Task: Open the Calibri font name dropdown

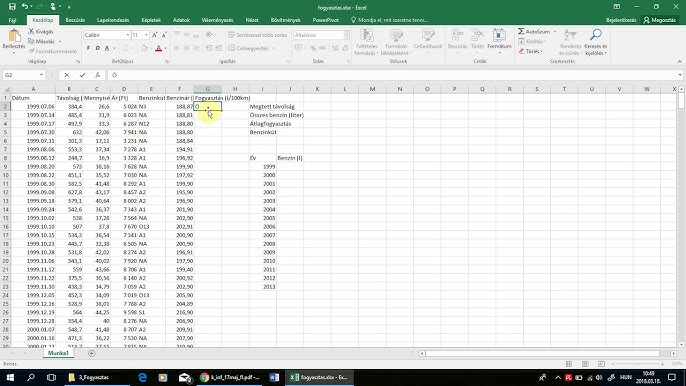Action: coord(128,35)
